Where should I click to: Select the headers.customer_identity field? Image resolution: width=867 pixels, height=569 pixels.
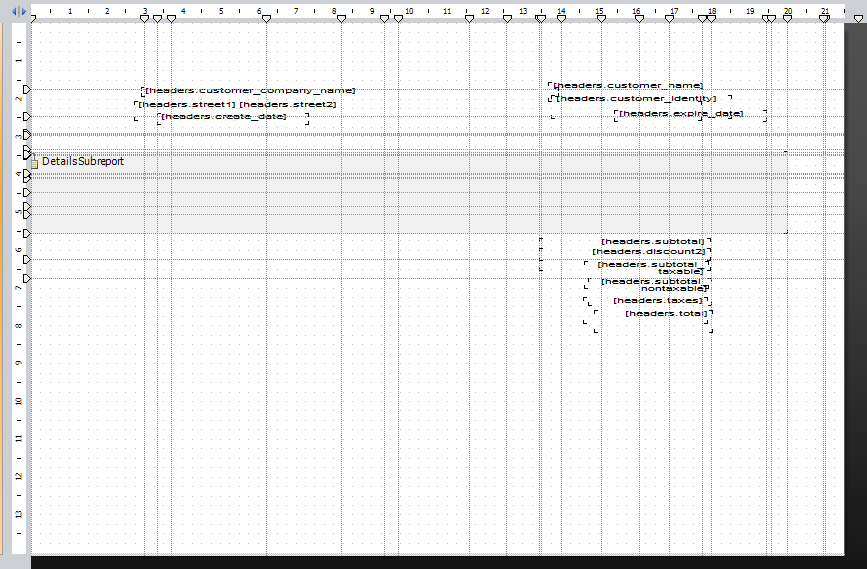coord(636,99)
